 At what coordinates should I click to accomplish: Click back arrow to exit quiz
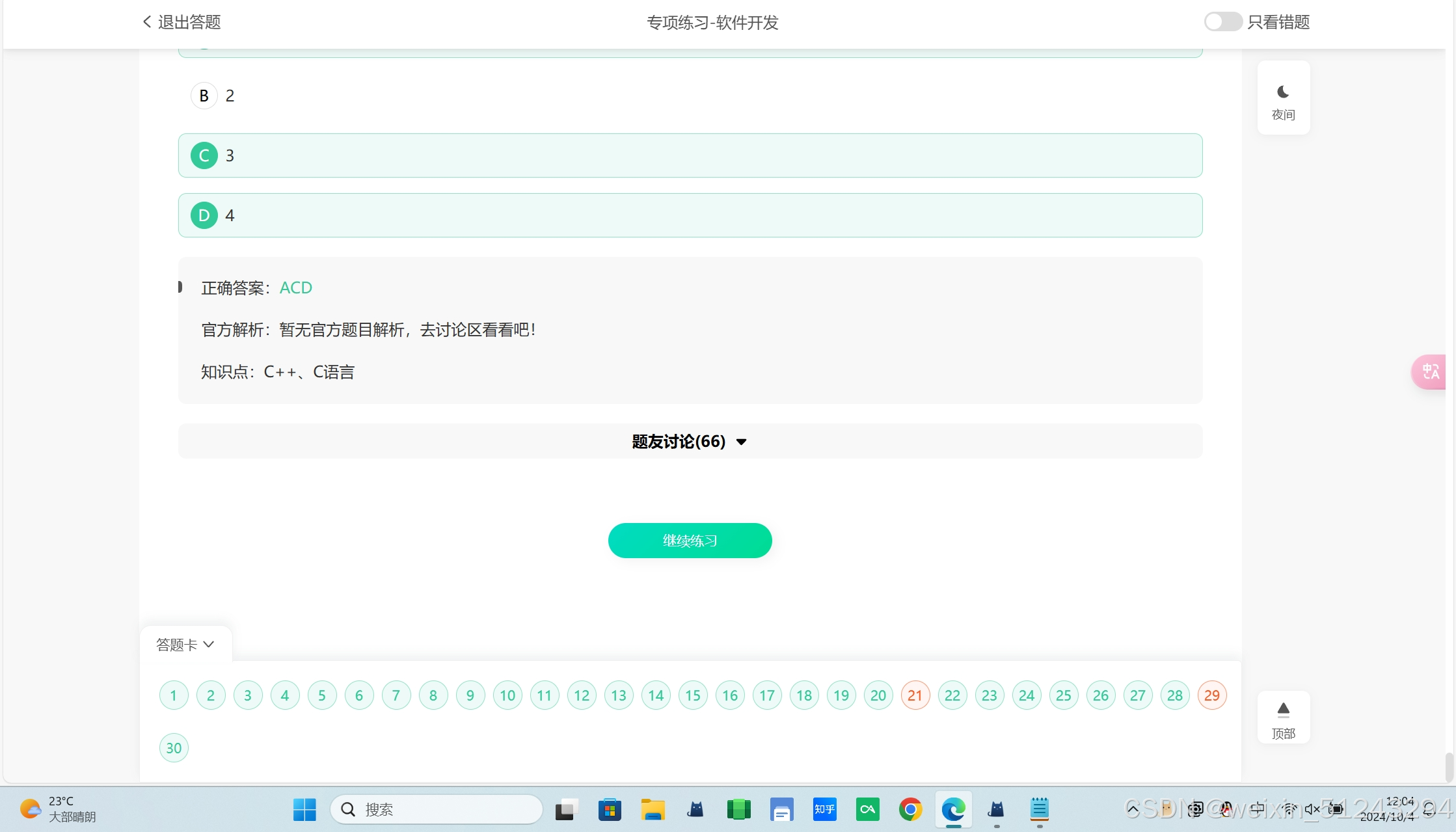148,22
